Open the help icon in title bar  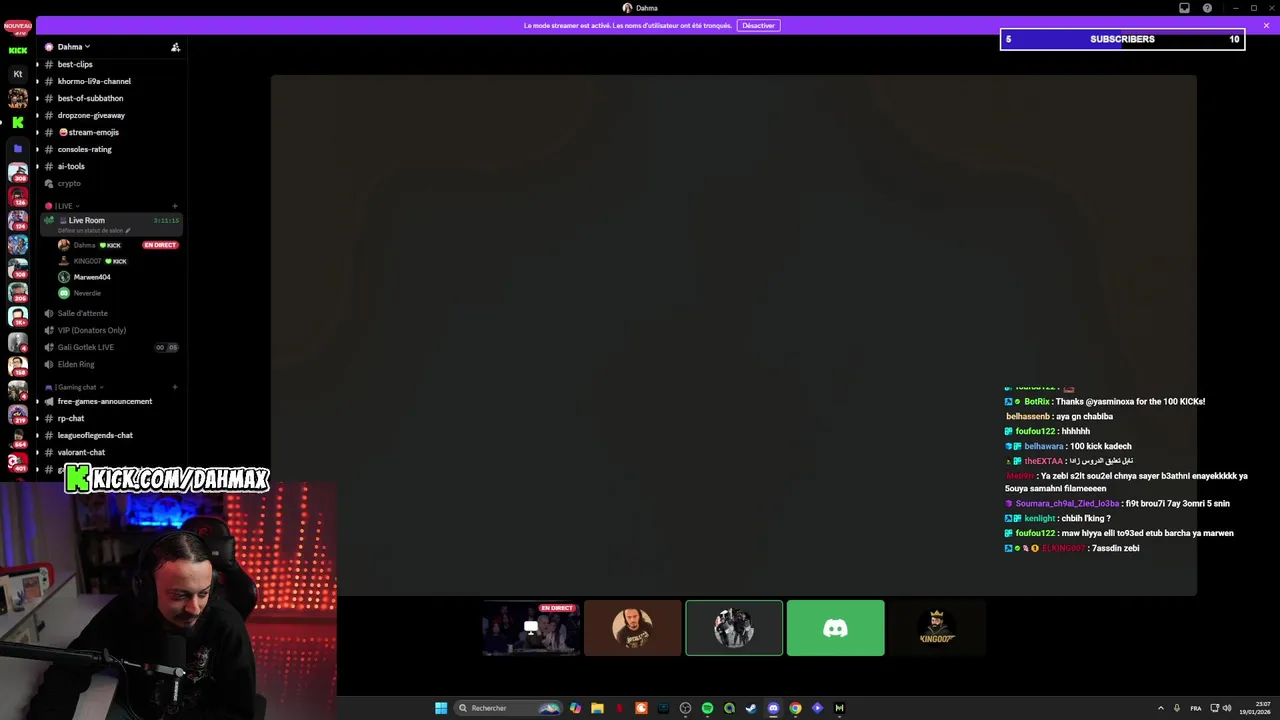1207,8
